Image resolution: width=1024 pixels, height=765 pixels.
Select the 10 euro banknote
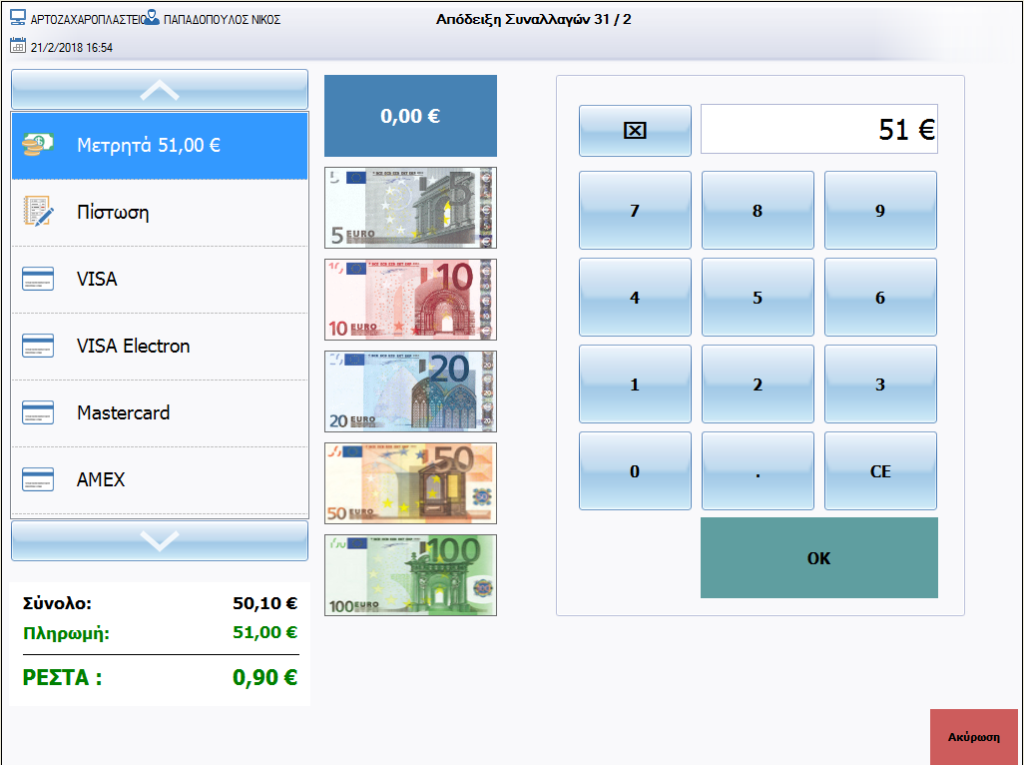(410, 300)
